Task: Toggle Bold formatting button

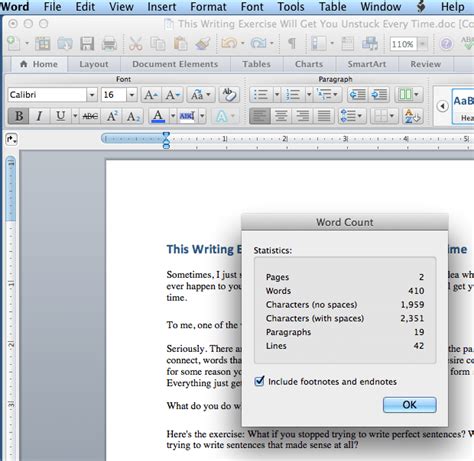Action: [19, 116]
